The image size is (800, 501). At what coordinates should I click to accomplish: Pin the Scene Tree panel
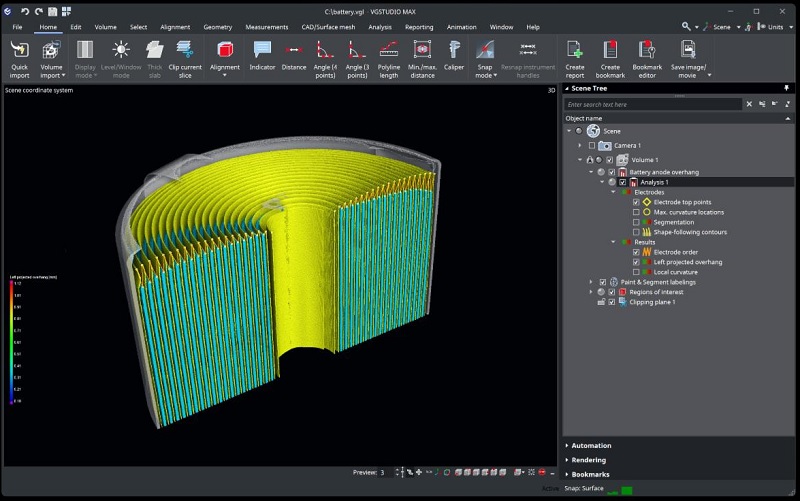[787, 88]
